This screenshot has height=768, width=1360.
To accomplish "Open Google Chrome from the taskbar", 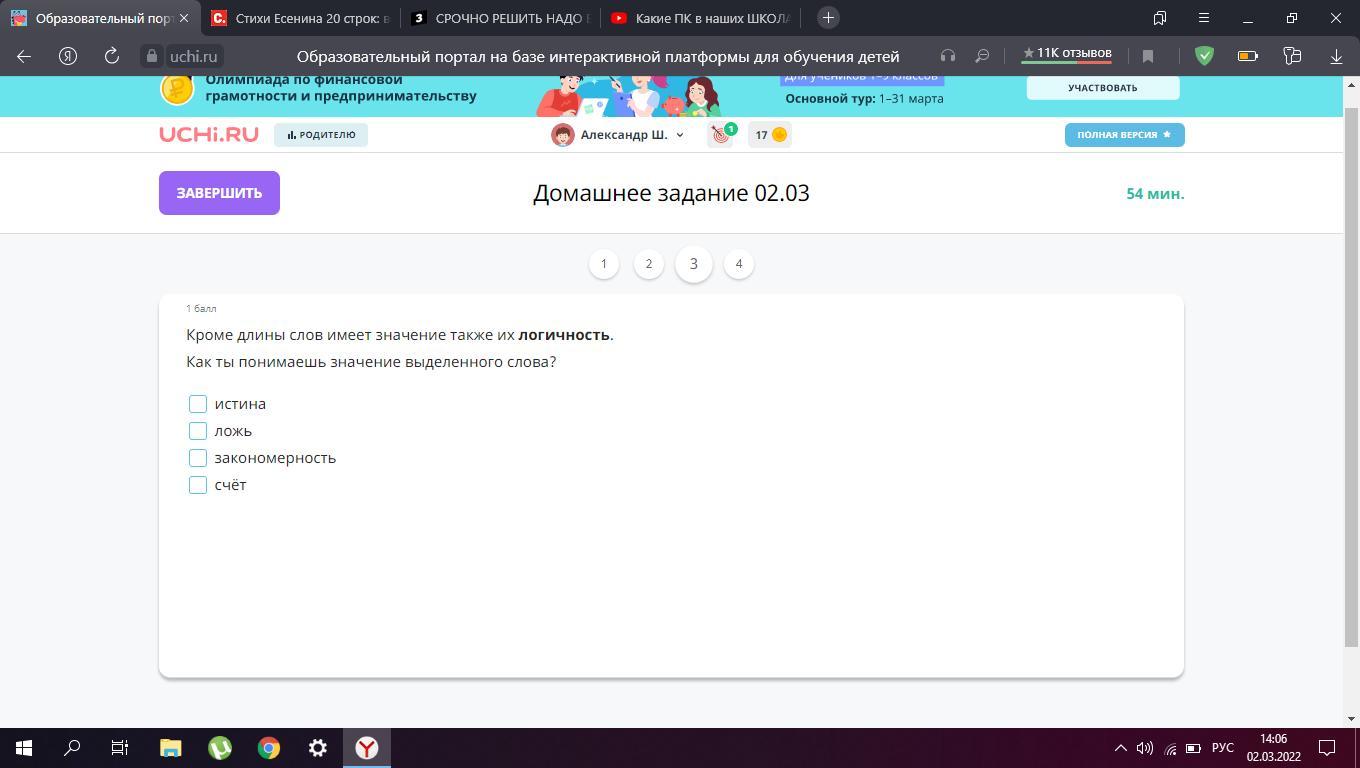I will (269, 748).
